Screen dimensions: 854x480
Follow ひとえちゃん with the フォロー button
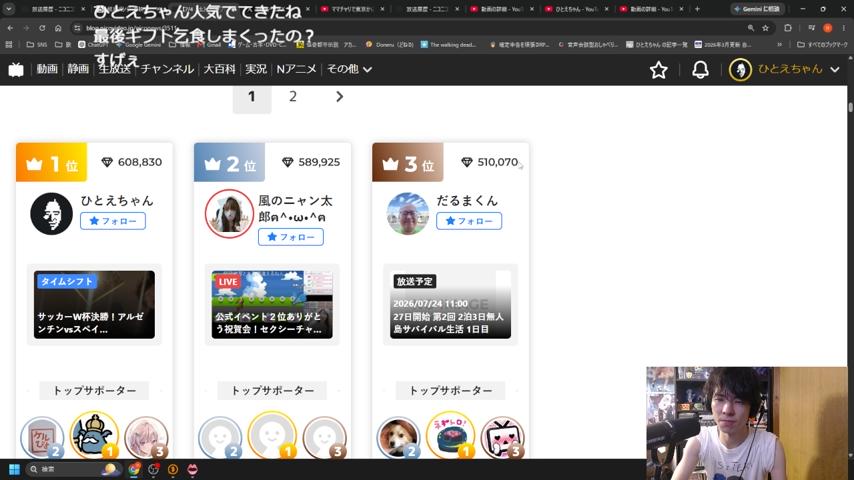tap(113, 221)
